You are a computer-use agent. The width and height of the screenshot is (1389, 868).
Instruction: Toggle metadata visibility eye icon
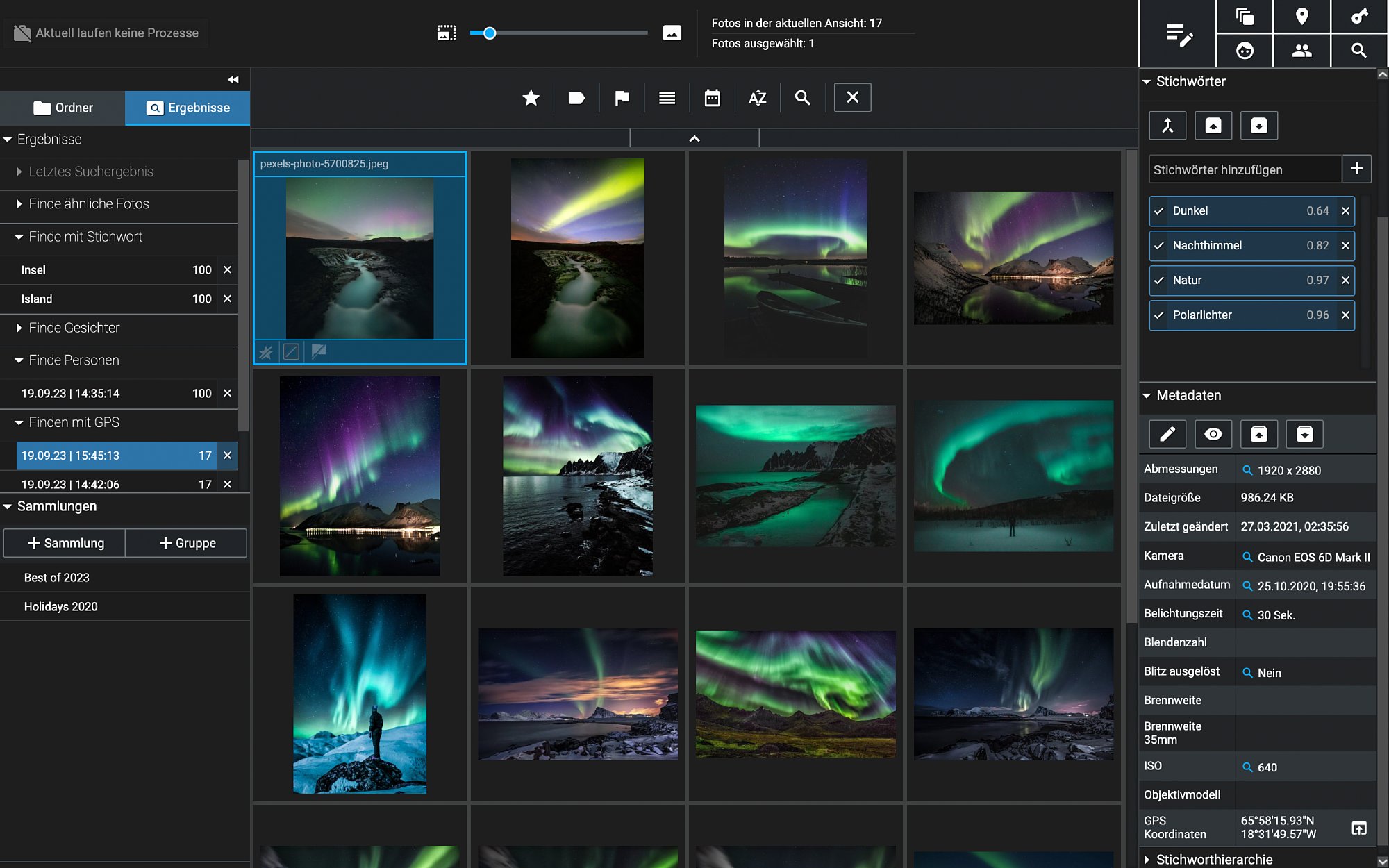[x=1213, y=434]
